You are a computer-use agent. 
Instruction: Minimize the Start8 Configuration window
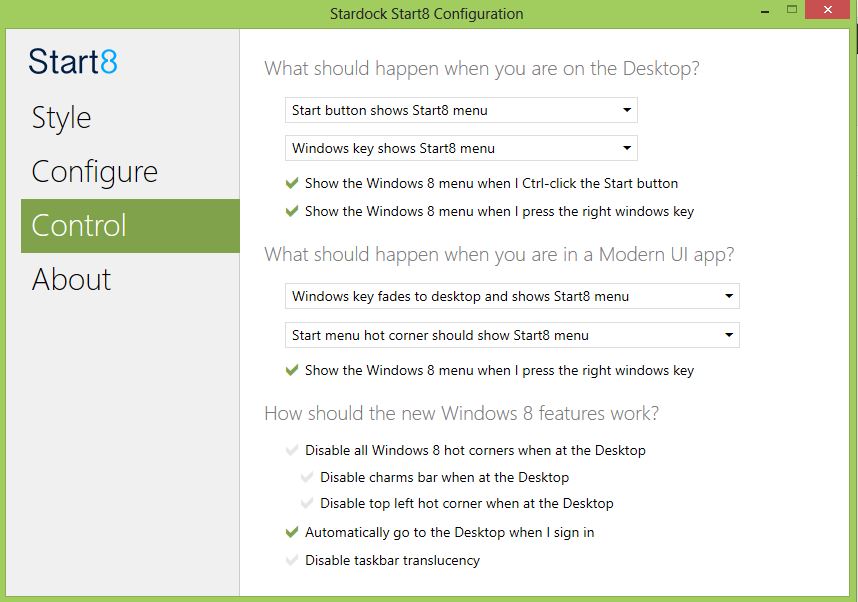tap(765, 11)
